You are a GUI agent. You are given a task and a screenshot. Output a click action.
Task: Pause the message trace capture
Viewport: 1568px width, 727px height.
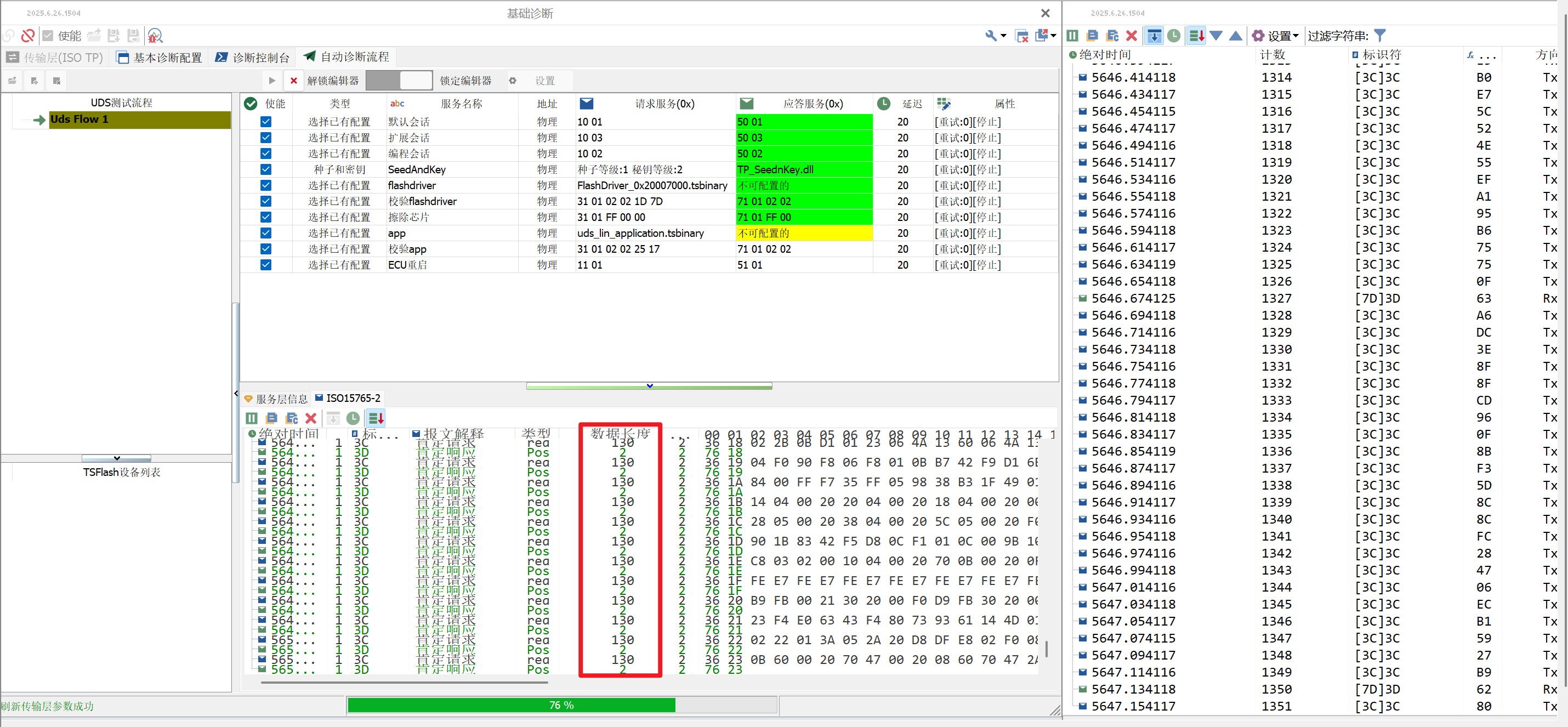click(1073, 35)
